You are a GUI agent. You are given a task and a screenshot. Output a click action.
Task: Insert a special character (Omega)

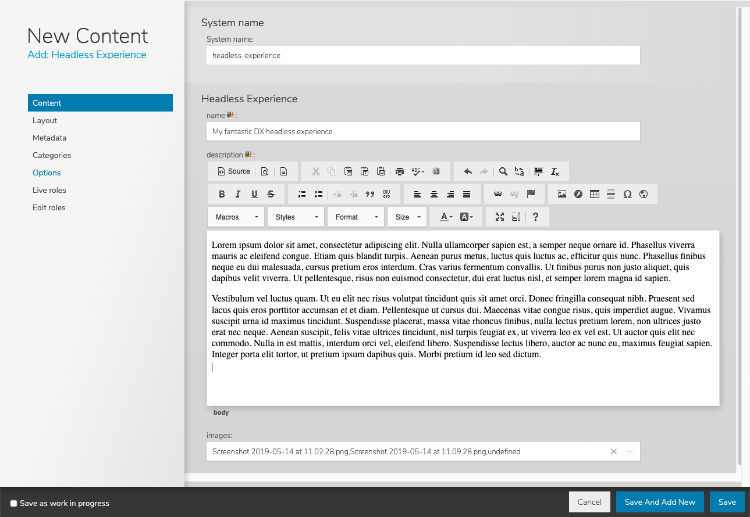(x=627, y=194)
